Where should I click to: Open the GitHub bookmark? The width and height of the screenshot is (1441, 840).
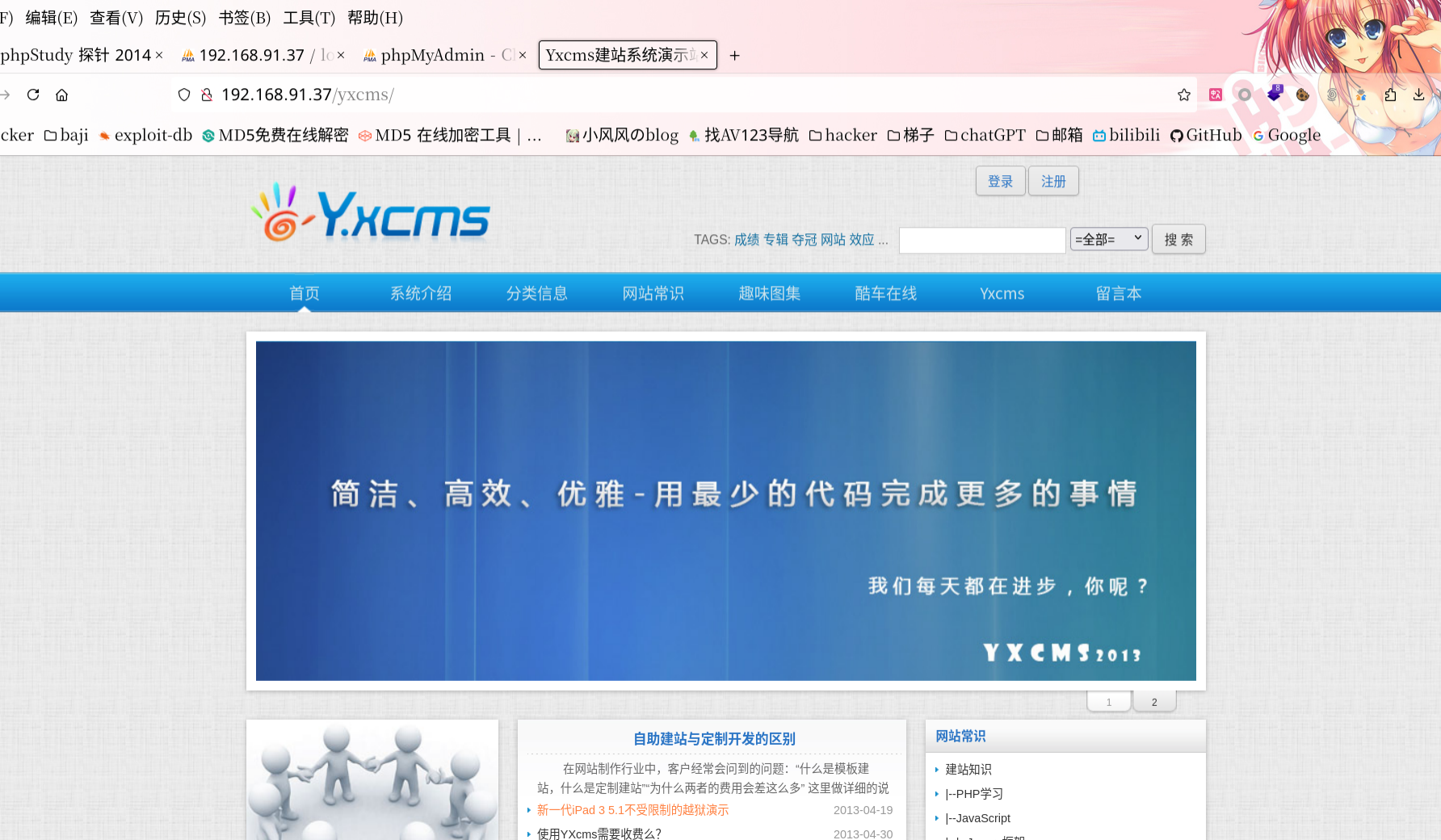1205,135
